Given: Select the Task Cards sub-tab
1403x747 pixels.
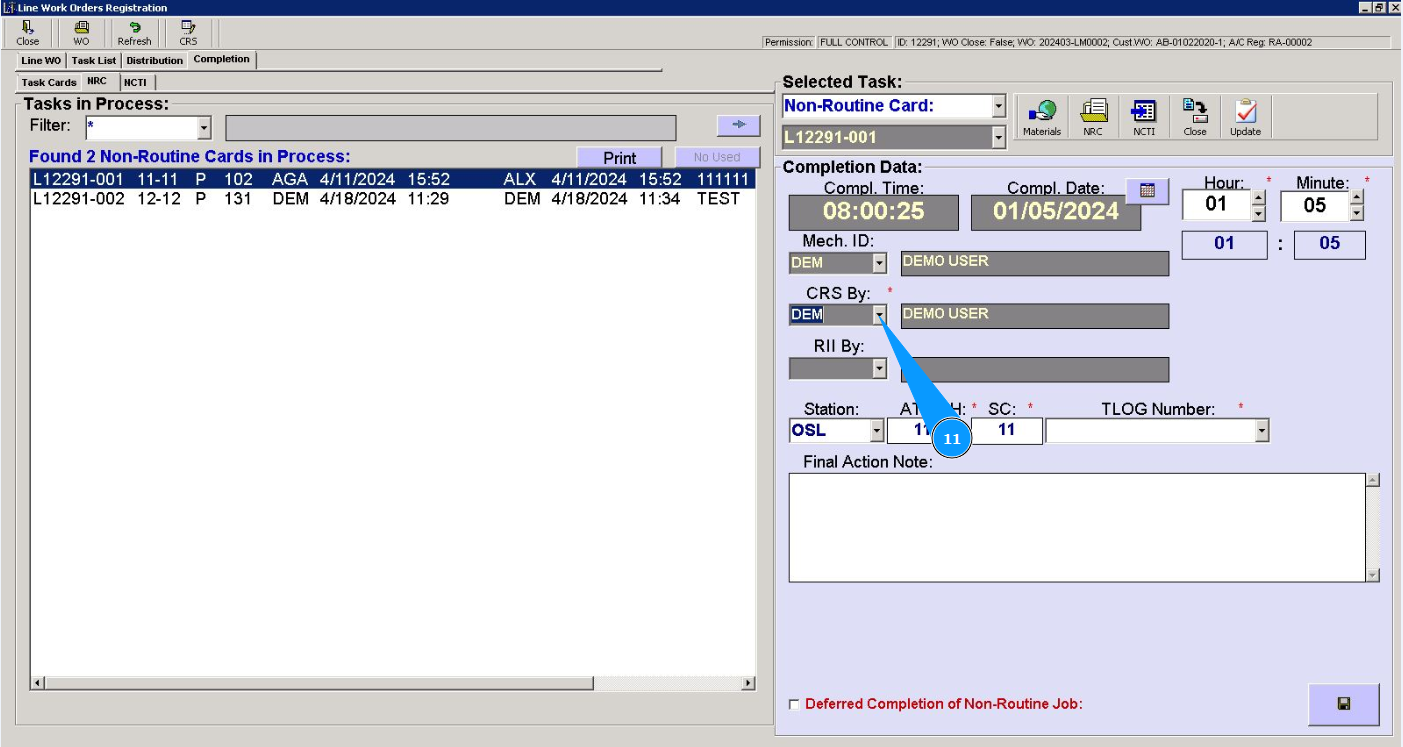Looking at the screenshot, I should [49, 83].
